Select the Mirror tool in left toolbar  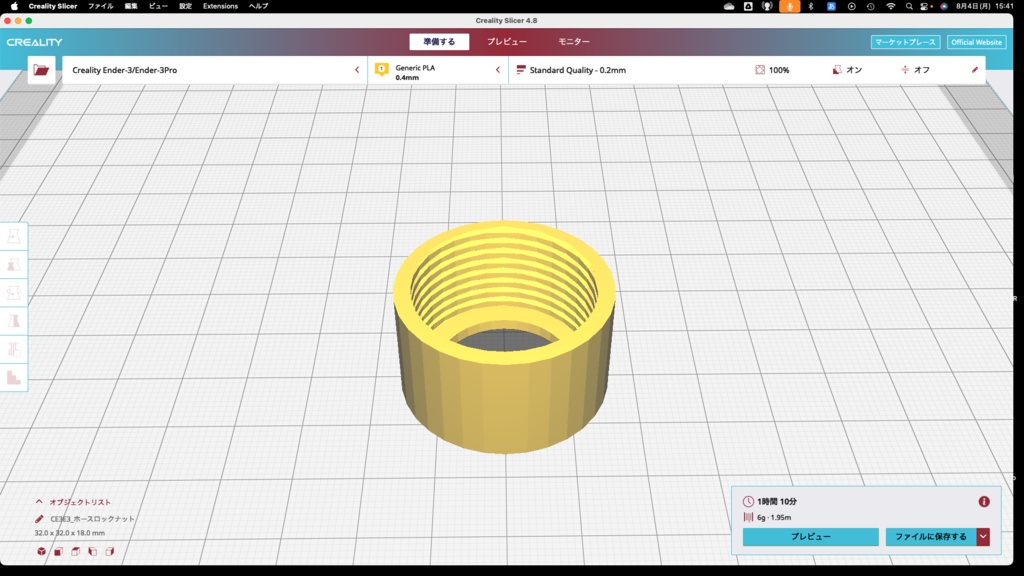(13, 321)
